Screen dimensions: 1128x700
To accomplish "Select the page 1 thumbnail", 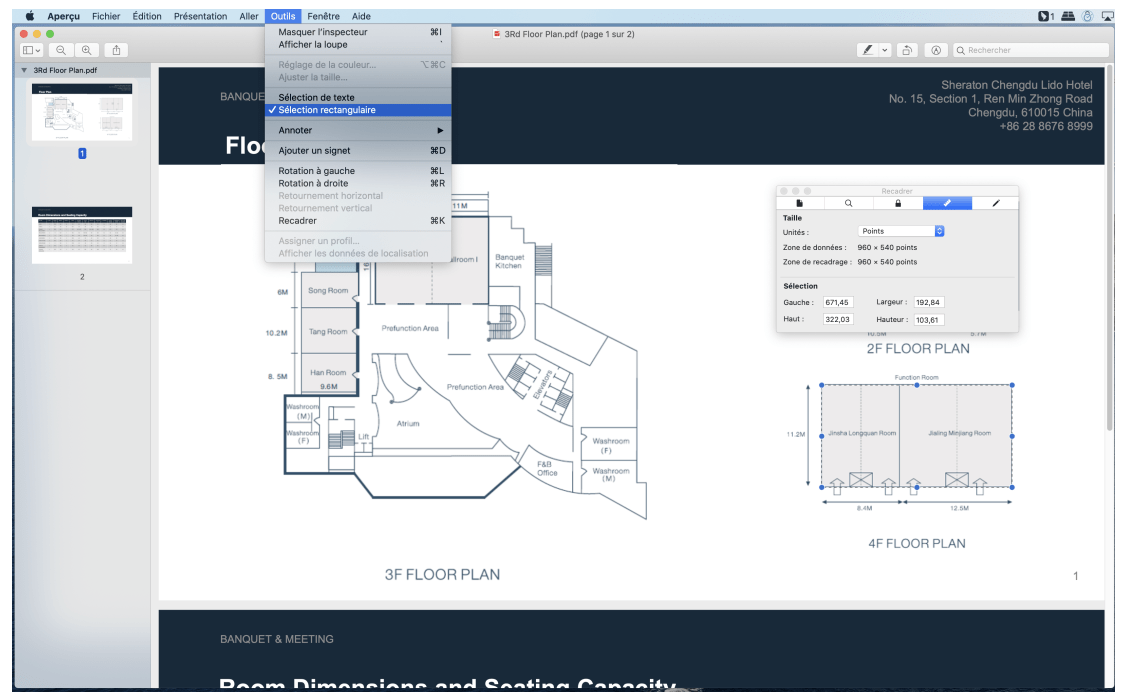I will click(x=82, y=112).
